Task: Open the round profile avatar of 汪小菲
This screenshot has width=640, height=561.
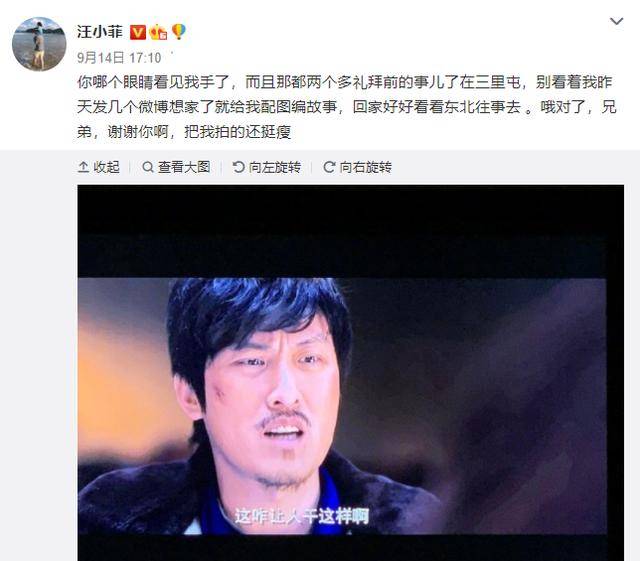Action: point(39,44)
